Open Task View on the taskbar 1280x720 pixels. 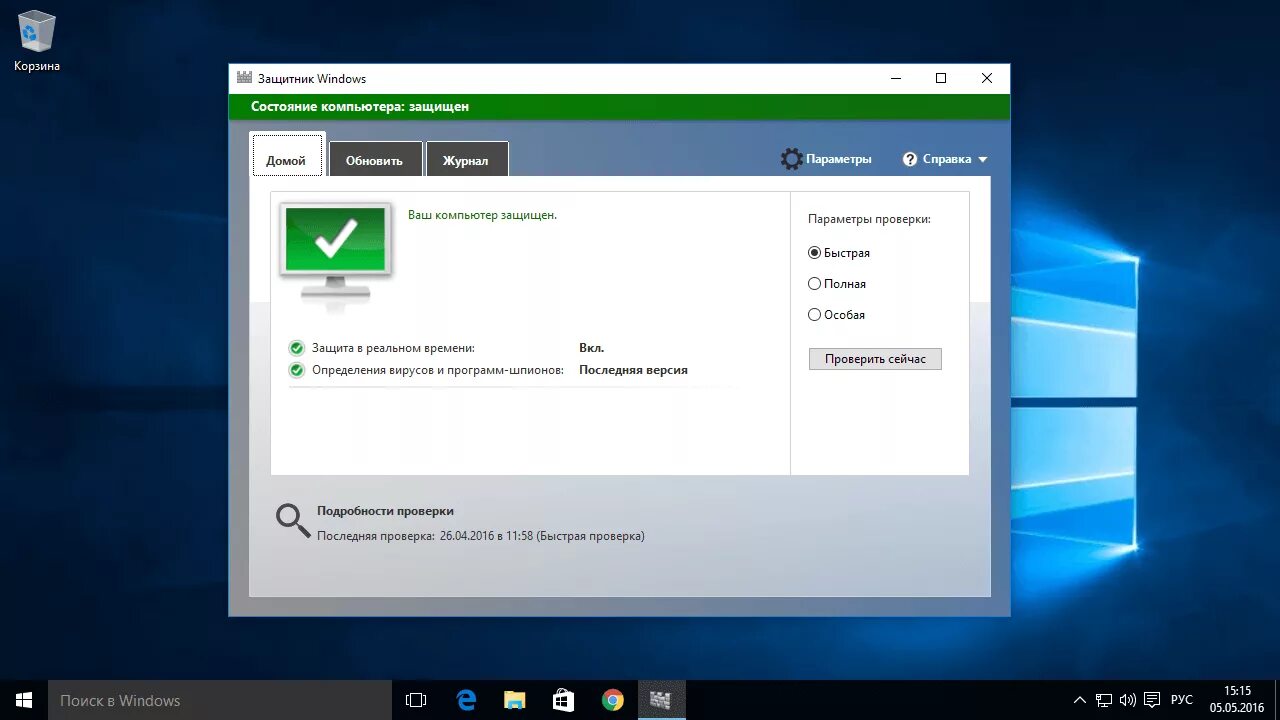(416, 700)
